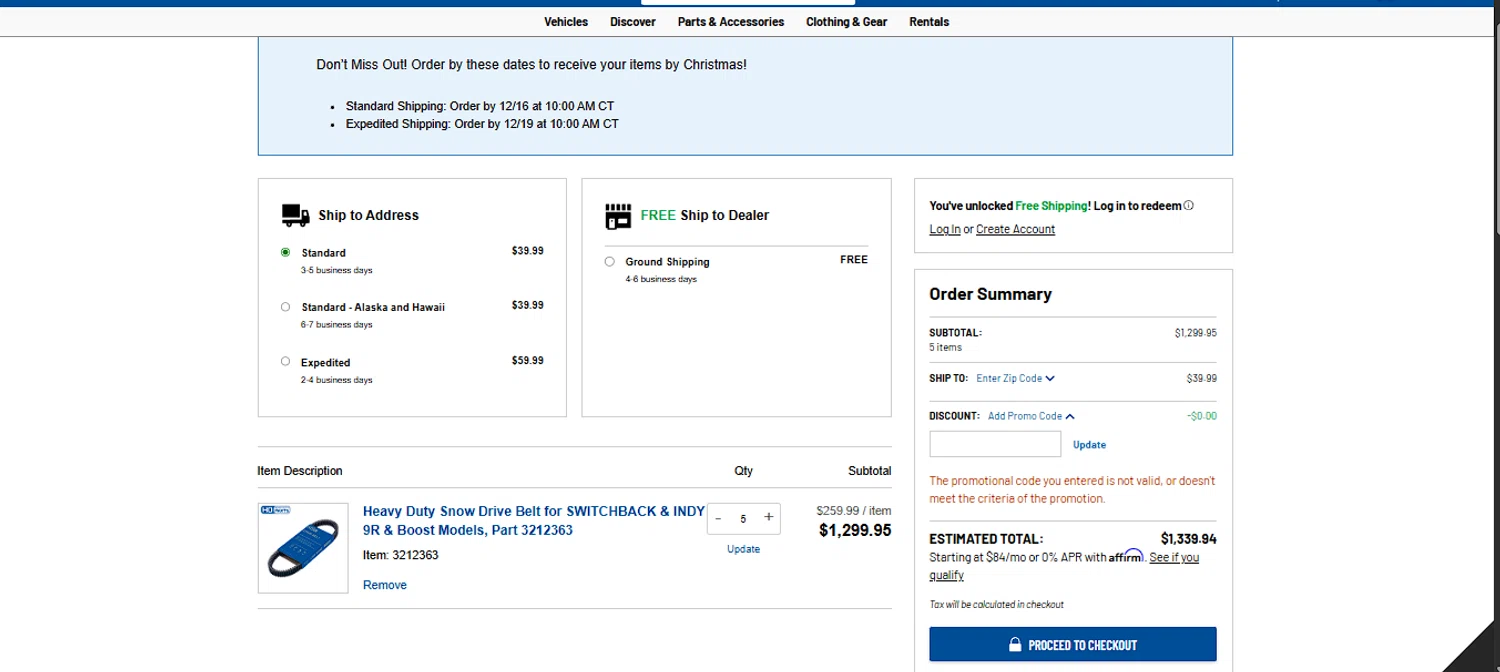Viewport: 1500px width, 672px height.
Task: Open the Vehicles menu
Action: tap(566, 22)
